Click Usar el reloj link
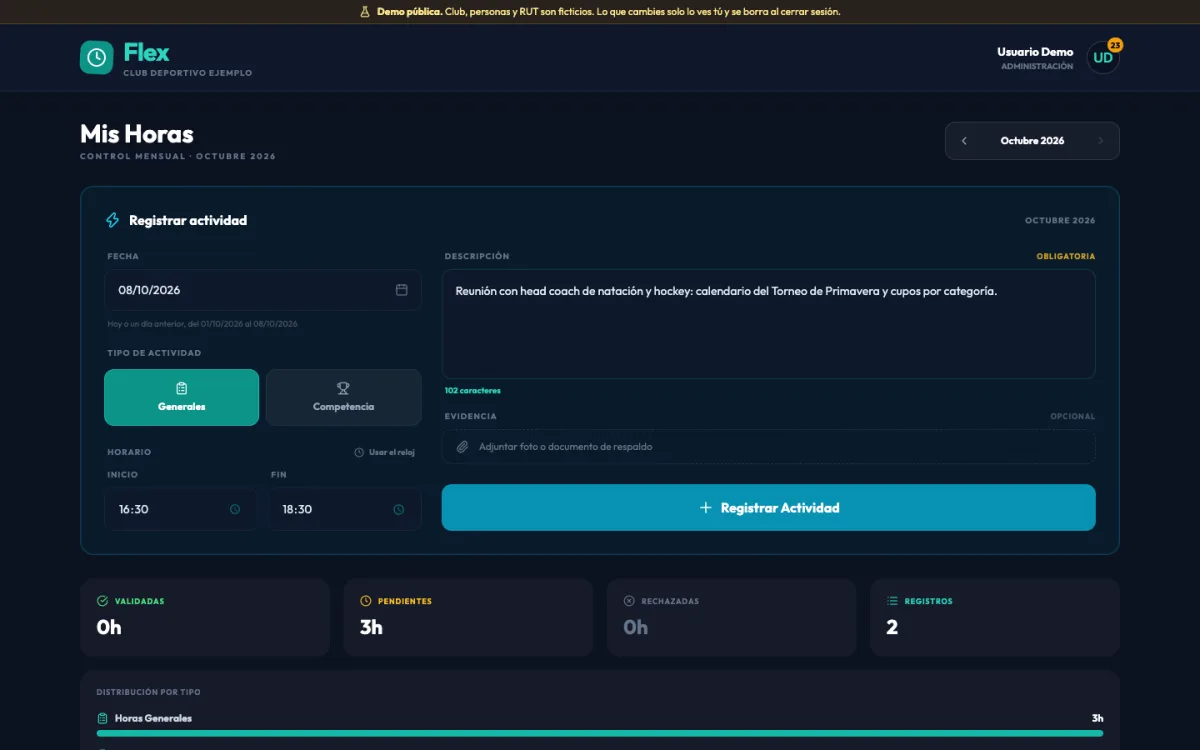Screen dimensions: 1200x750 (385, 452)
